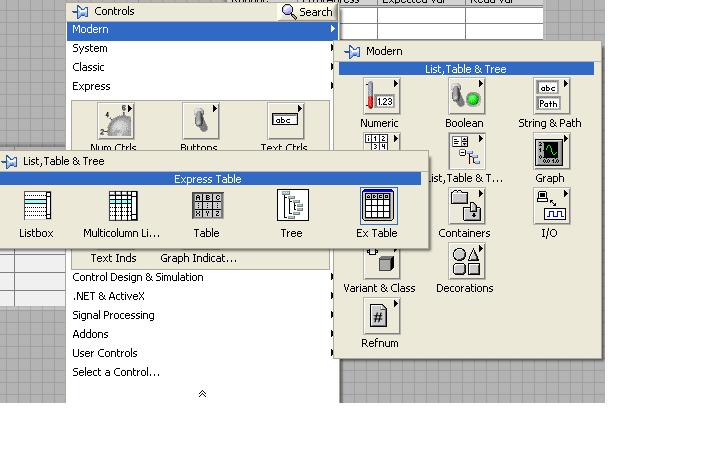Expand submenu arrow on Numeric icon
The height and width of the screenshot is (450, 720).
[x=396, y=84]
